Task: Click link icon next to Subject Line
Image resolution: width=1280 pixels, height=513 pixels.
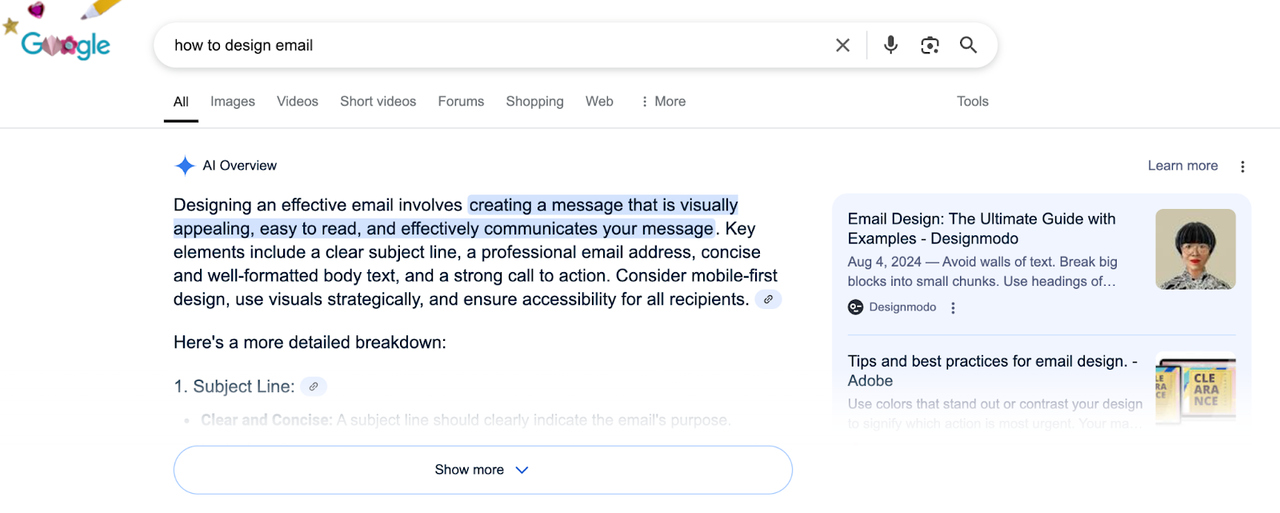Action: click(x=313, y=386)
